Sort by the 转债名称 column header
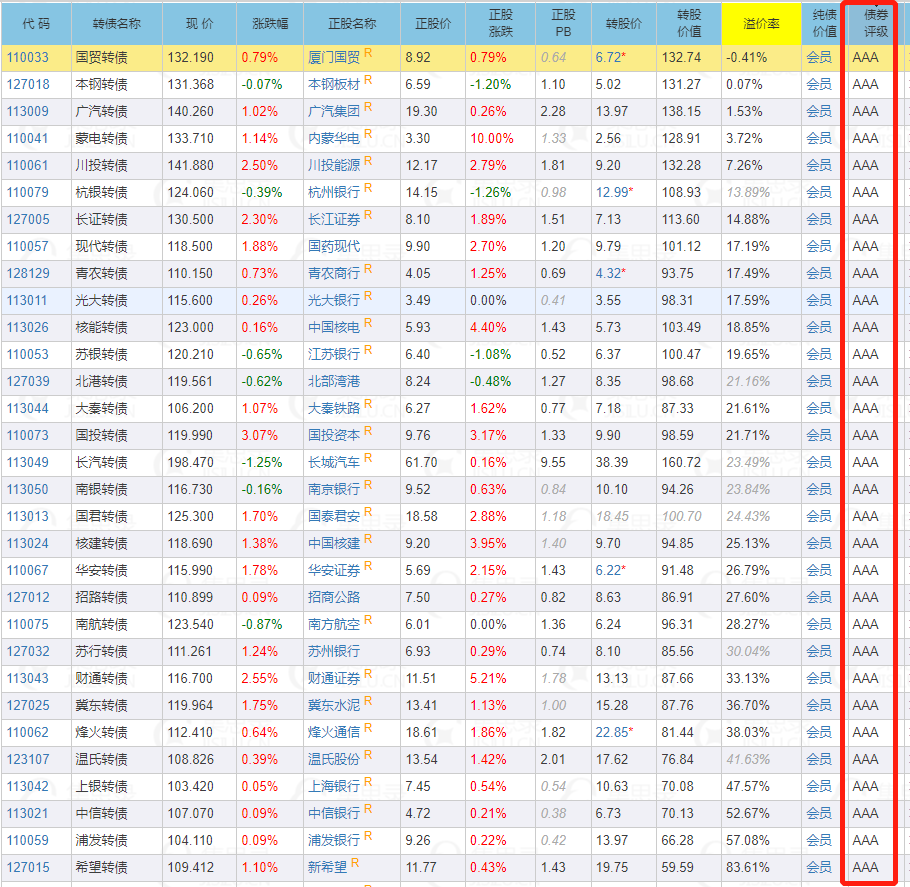The width and height of the screenshot is (910, 887). tap(117, 24)
